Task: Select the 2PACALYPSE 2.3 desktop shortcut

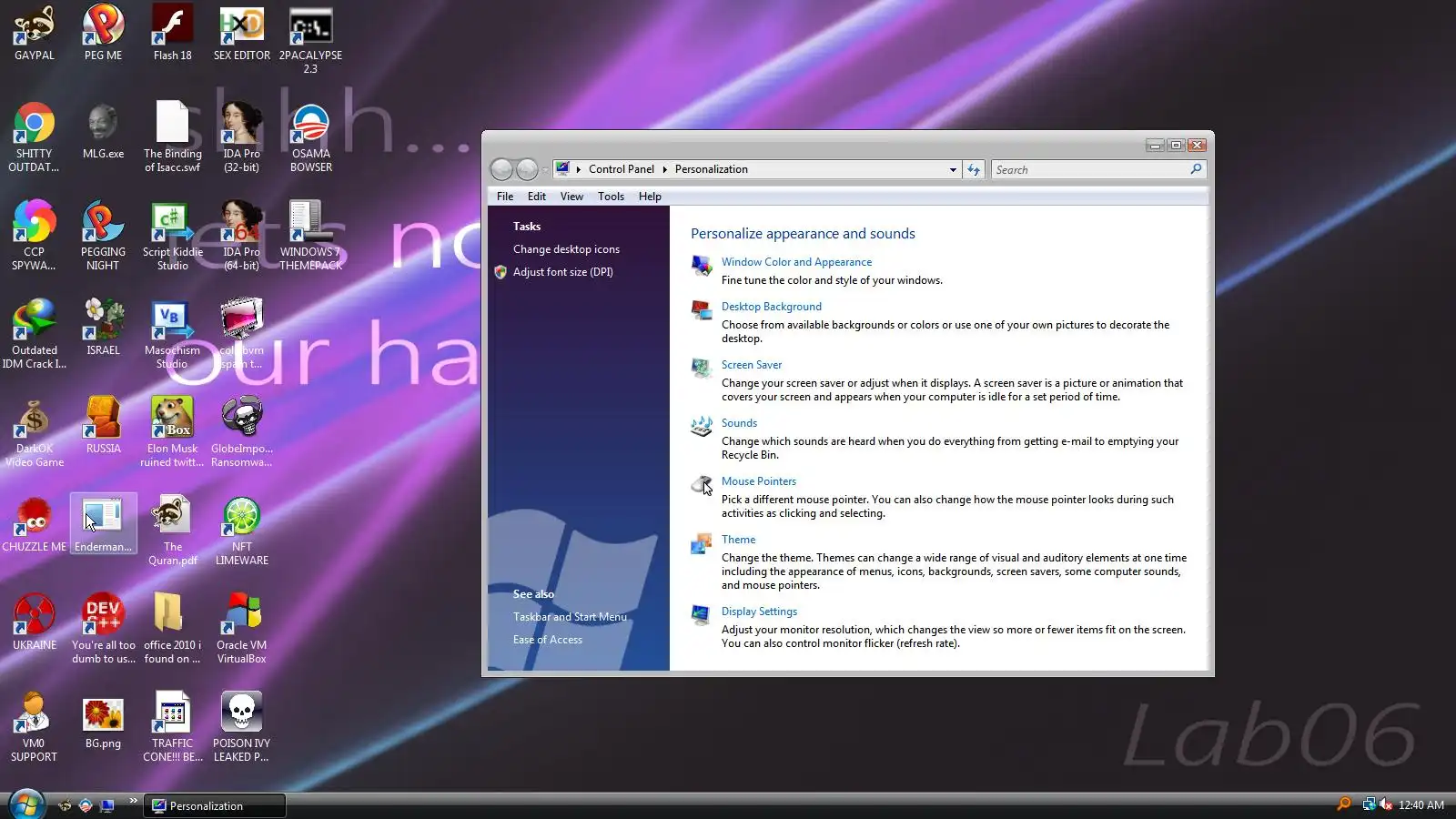Action: point(310,39)
